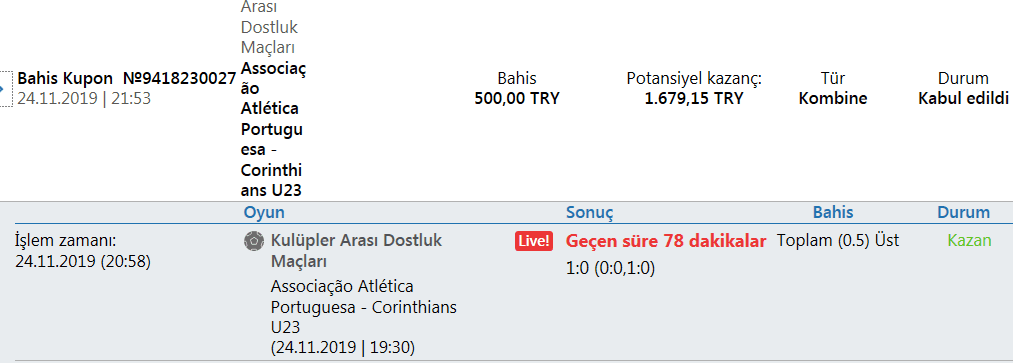The height and width of the screenshot is (363, 1013).
Task: Open Kulüpler Arası Dostluk Maçları league link
Action: [x=357, y=251]
